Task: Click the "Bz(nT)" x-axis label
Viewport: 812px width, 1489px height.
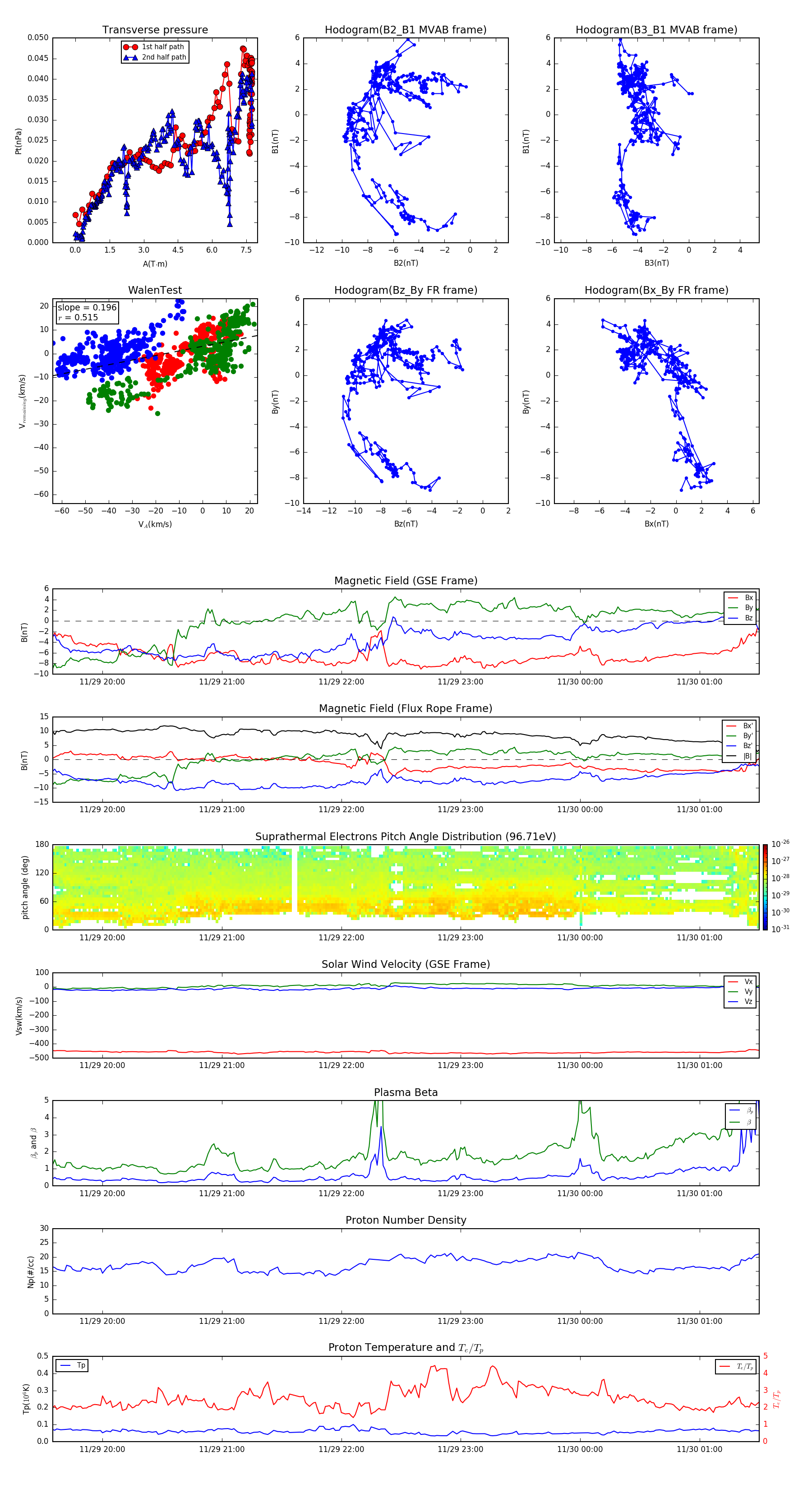Action: coord(406,524)
